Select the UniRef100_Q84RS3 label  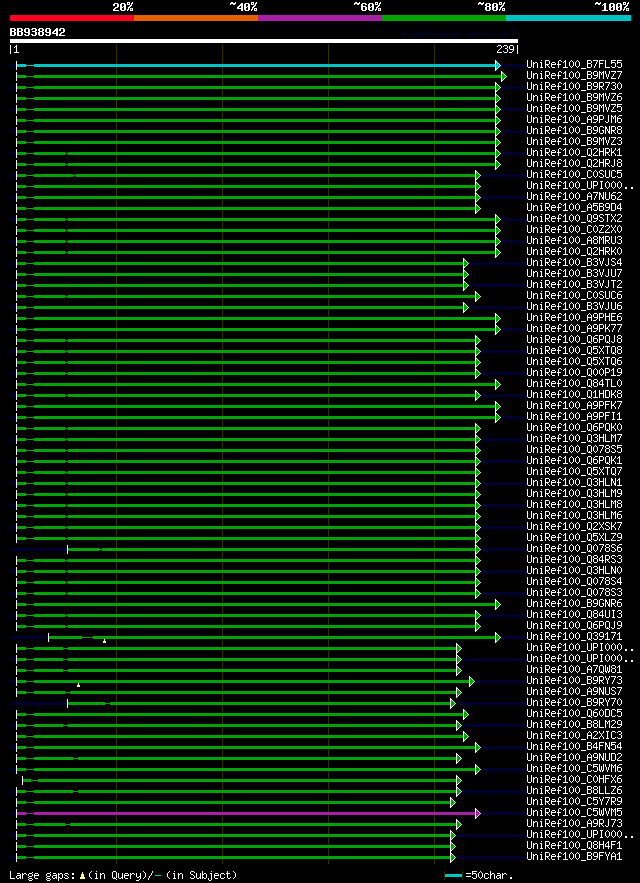(574, 559)
